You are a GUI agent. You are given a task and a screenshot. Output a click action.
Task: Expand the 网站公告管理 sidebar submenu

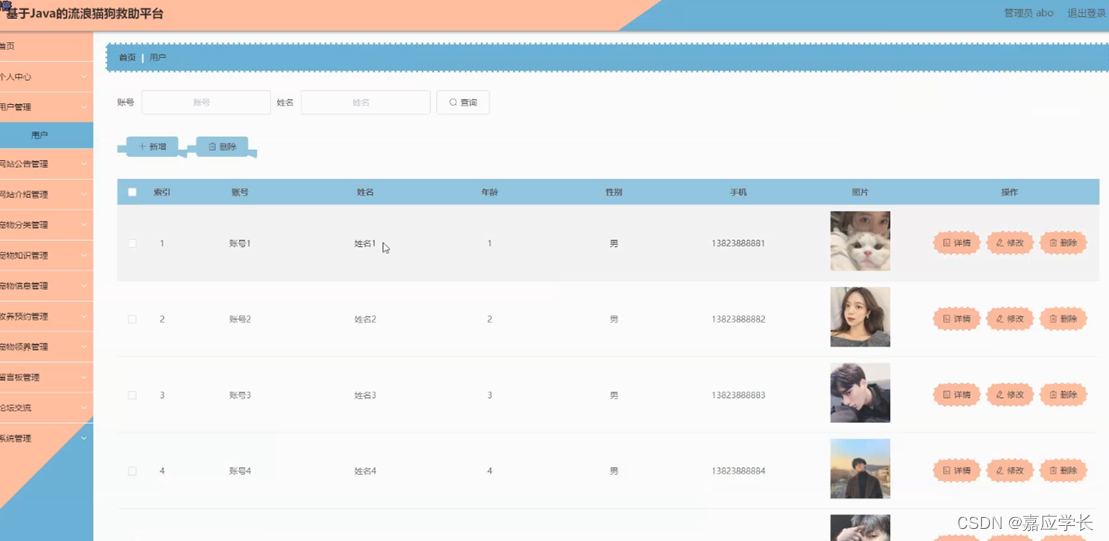click(46, 164)
